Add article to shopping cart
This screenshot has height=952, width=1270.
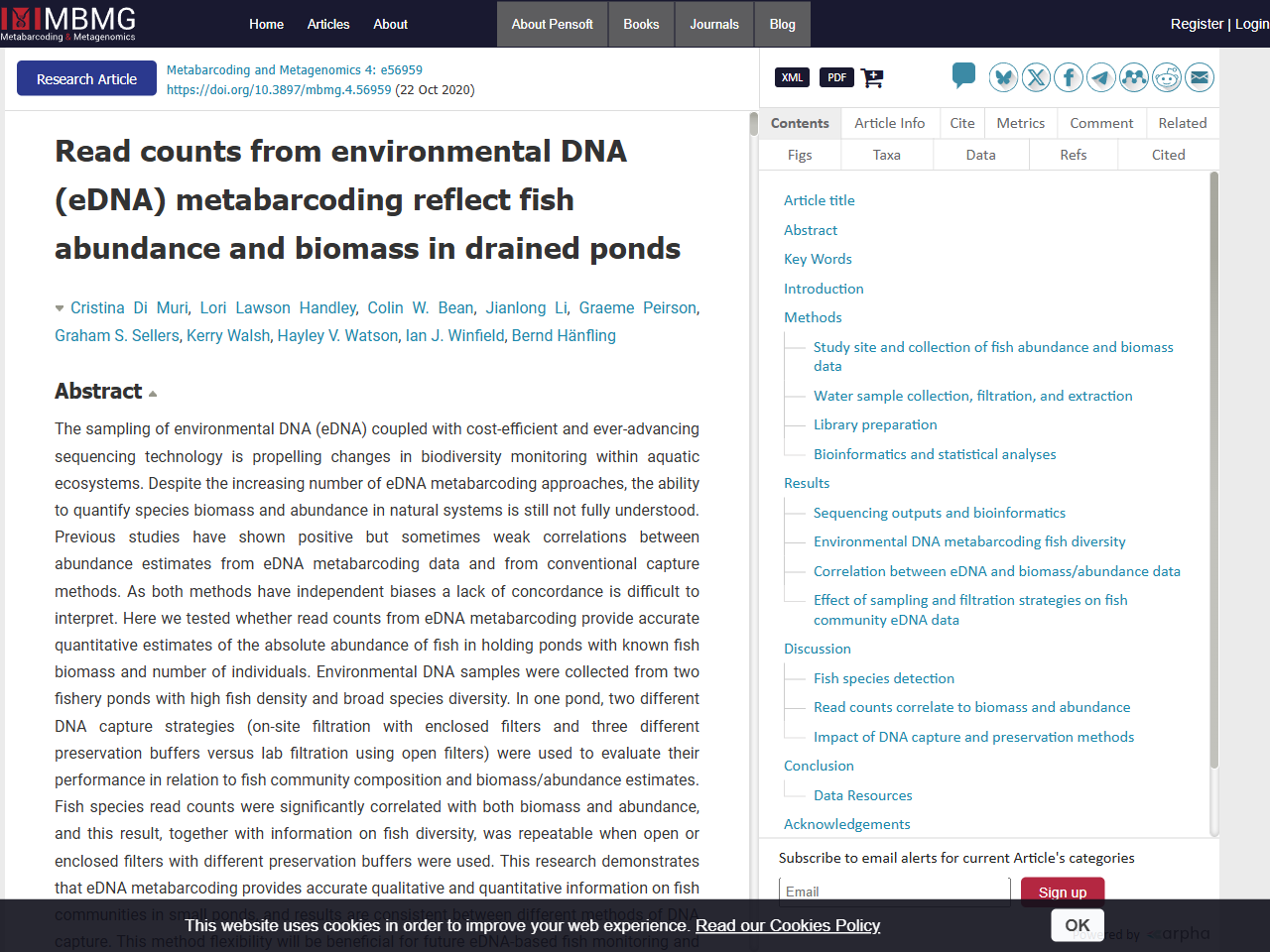click(x=872, y=78)
